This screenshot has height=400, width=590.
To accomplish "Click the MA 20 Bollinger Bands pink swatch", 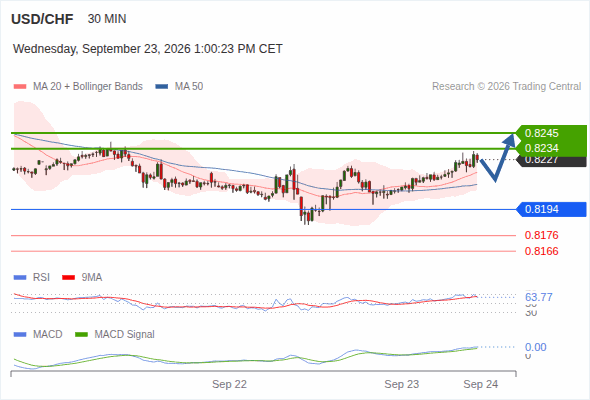I will 20,87.
